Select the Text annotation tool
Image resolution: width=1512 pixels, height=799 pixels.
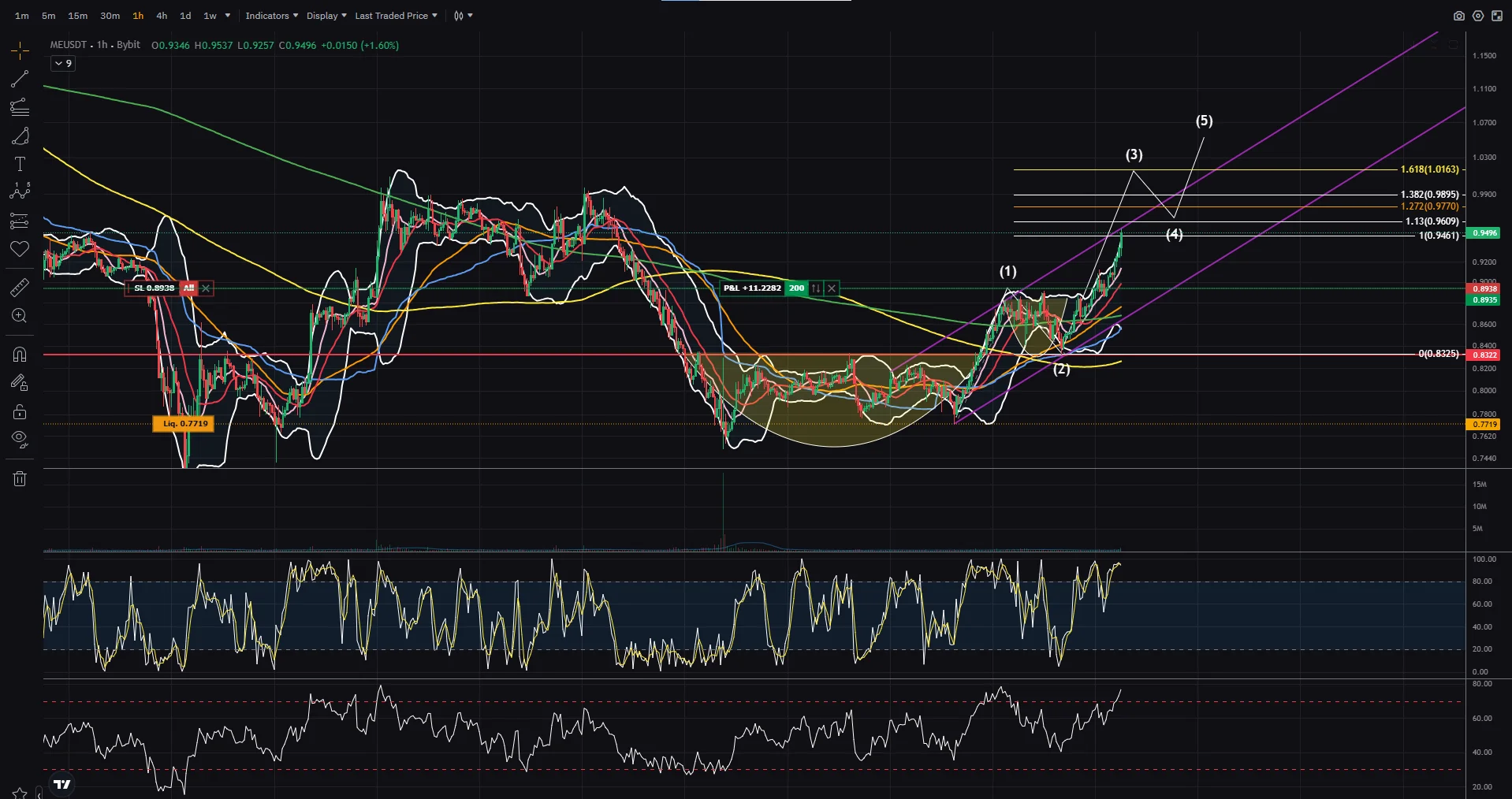pyautogui.click(x=20, y=164)
